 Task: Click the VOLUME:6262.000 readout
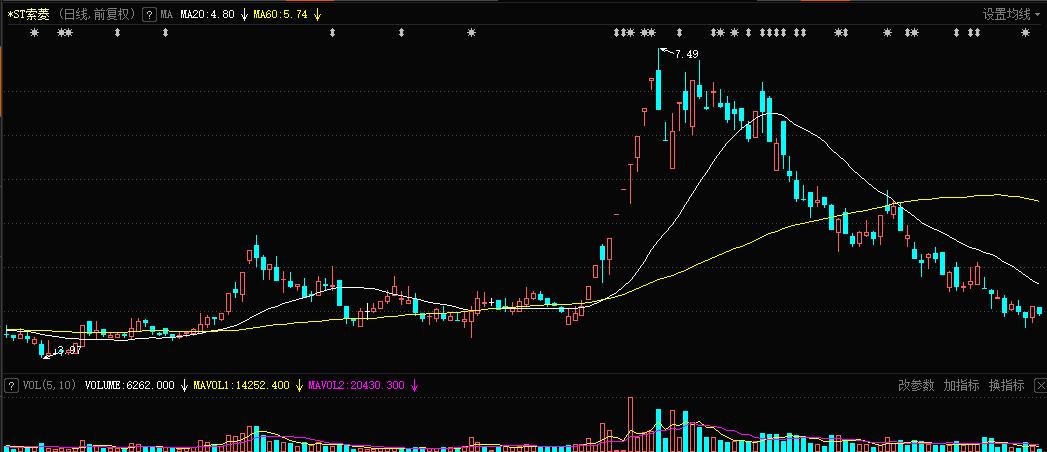pos(130,385)
